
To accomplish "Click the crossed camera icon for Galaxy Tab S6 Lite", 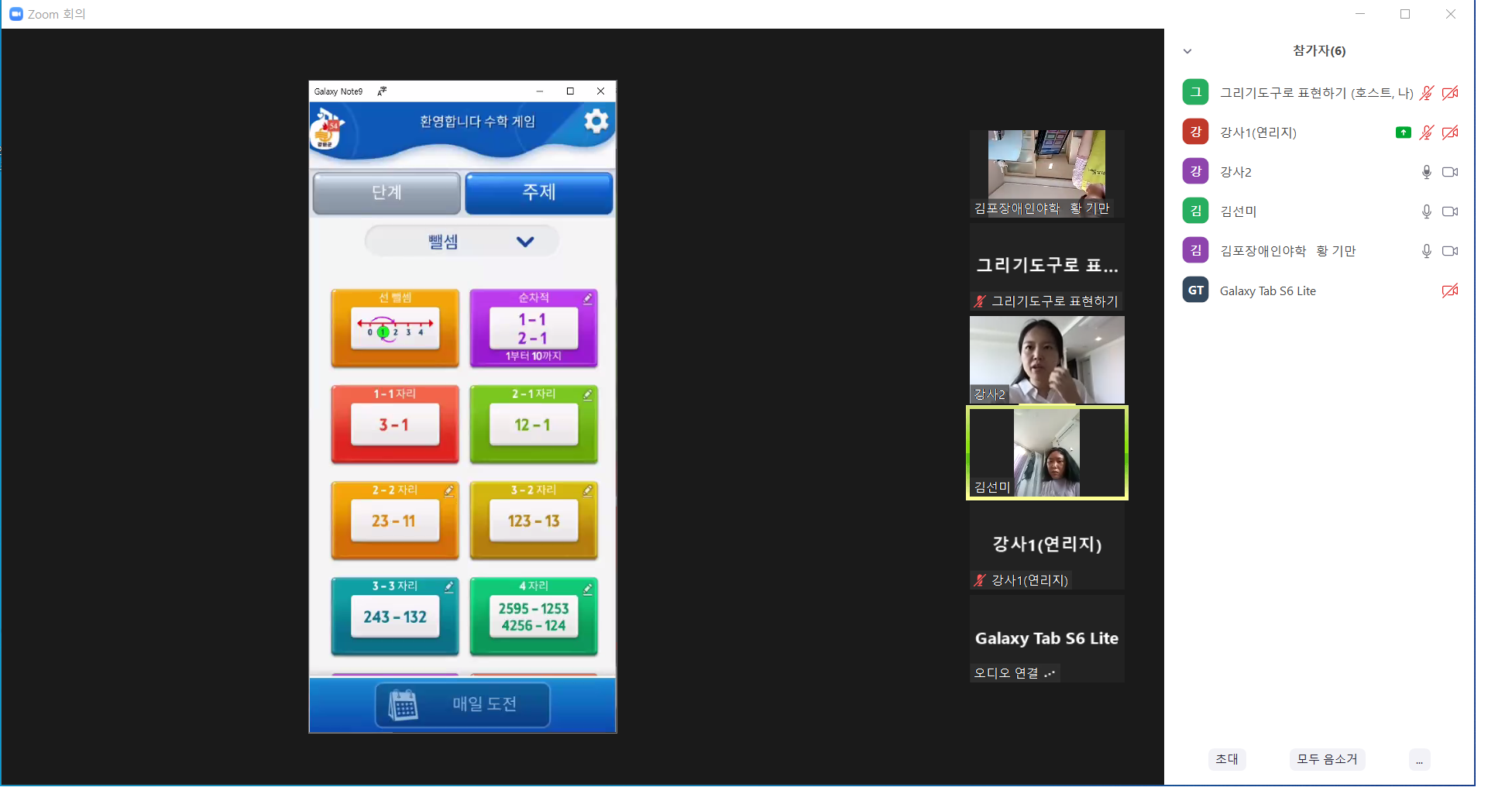I will tap(1450, 290).
